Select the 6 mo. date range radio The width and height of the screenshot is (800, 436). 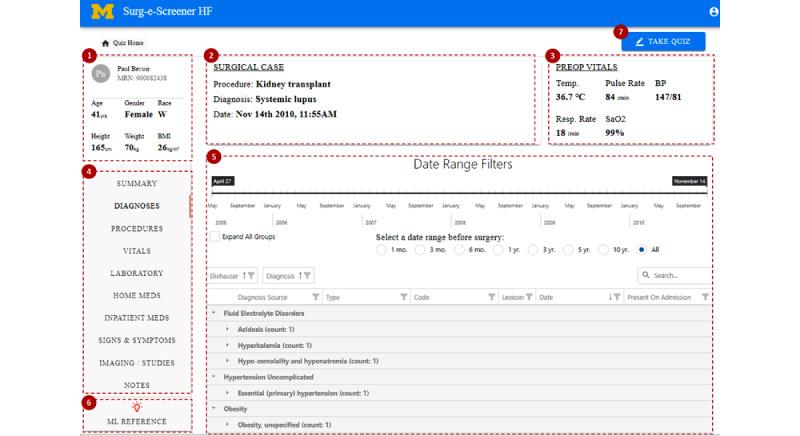coord(459,250)
